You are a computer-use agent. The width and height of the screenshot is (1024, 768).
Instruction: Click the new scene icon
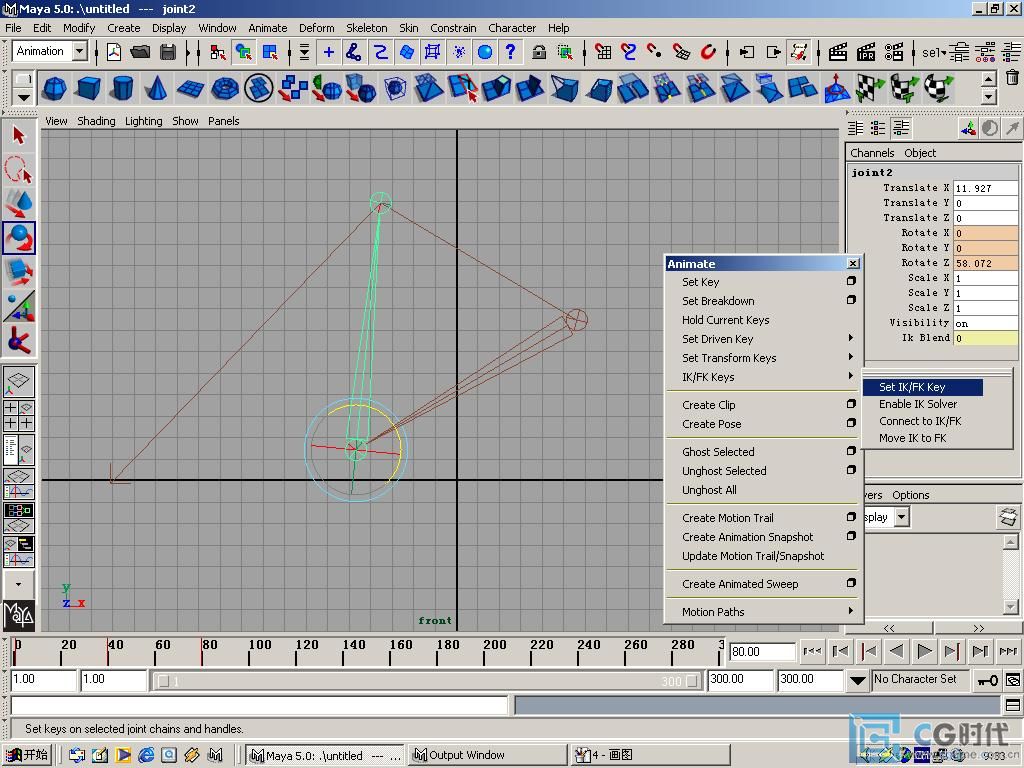[114, 52]
